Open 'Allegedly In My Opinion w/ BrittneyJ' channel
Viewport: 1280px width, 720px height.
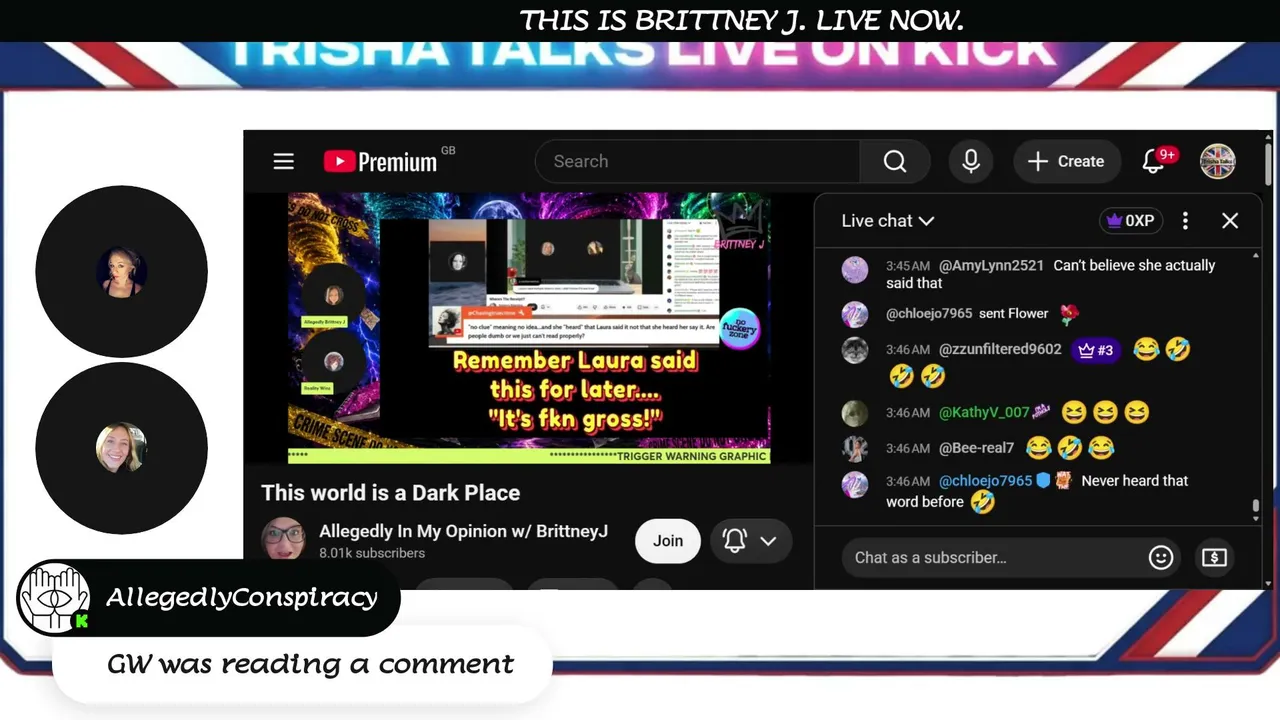pyautogui.click(x=463, y=531)
